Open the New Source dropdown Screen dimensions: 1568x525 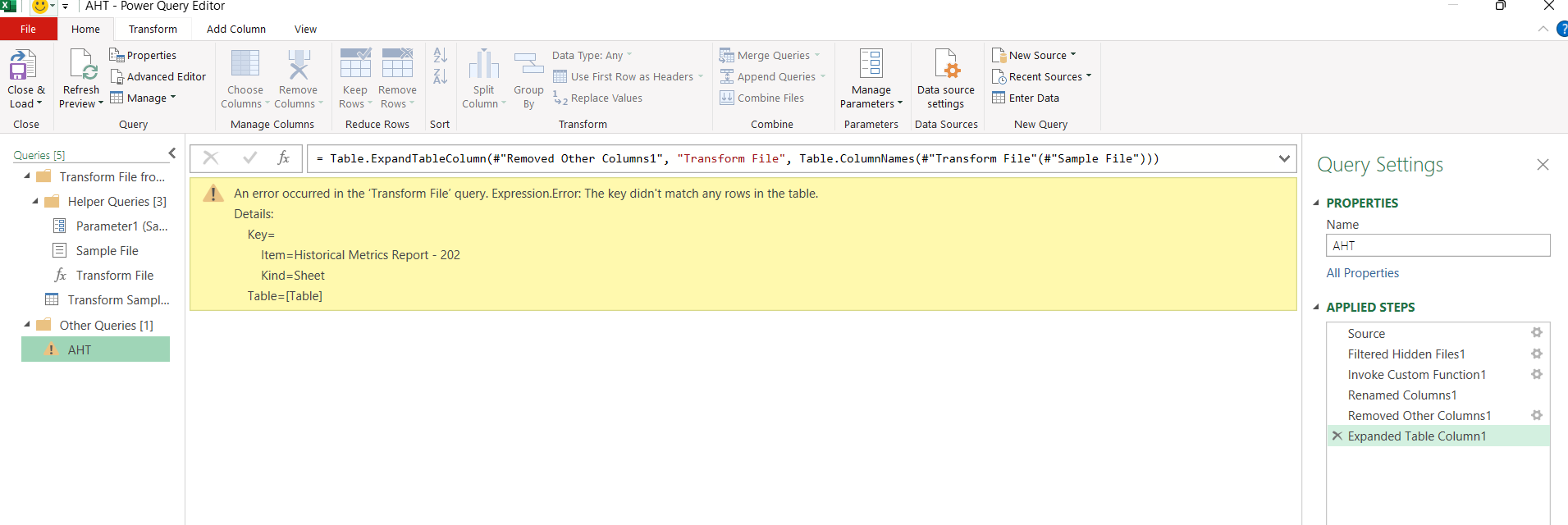click(1034, 55)
